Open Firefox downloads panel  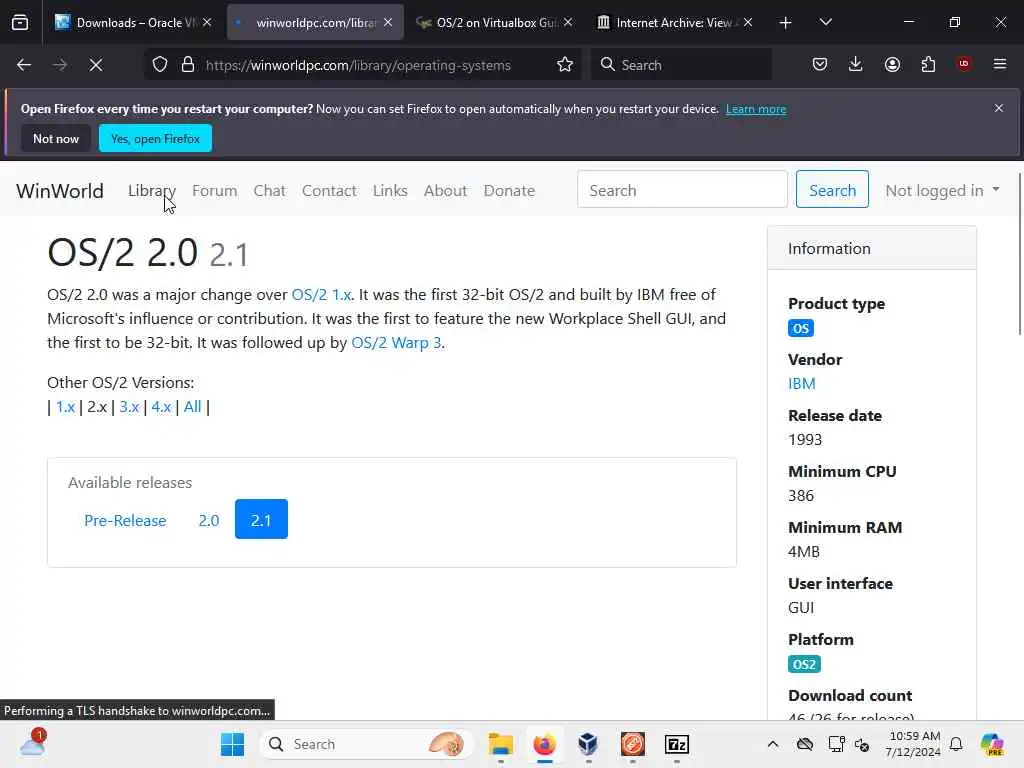(x=856, y=64)
